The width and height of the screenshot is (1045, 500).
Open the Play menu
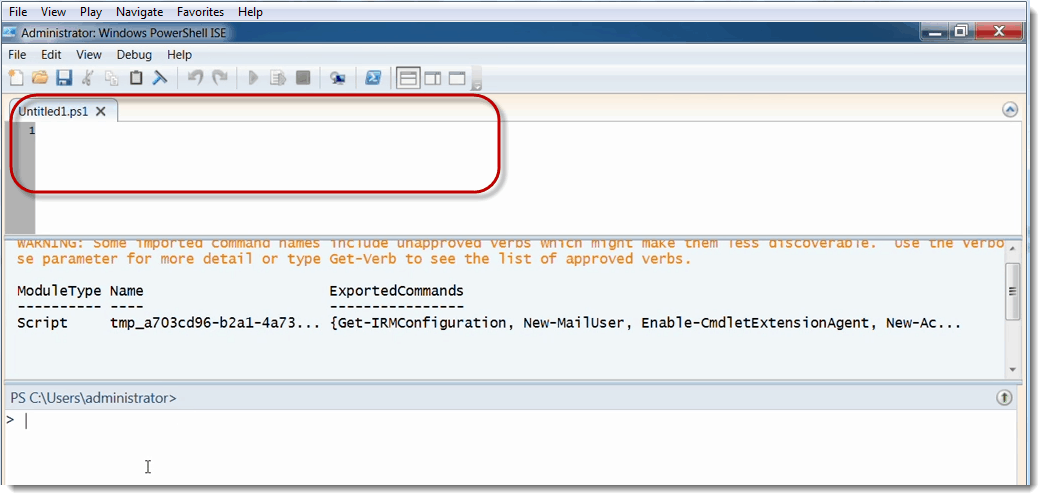(91, 11)
